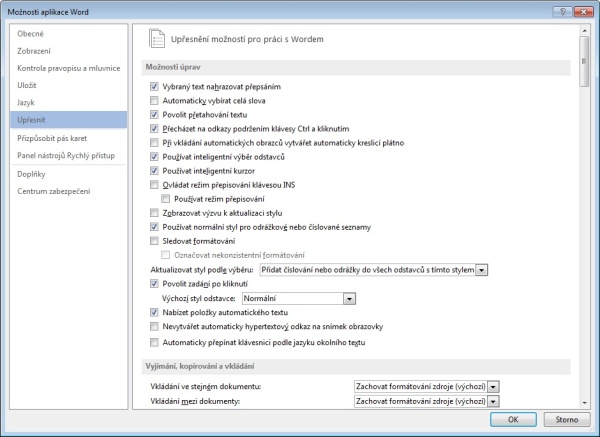Toggle Povolit přetahování textu checkbox
This screenshot has width=600, height=437.
154,114
